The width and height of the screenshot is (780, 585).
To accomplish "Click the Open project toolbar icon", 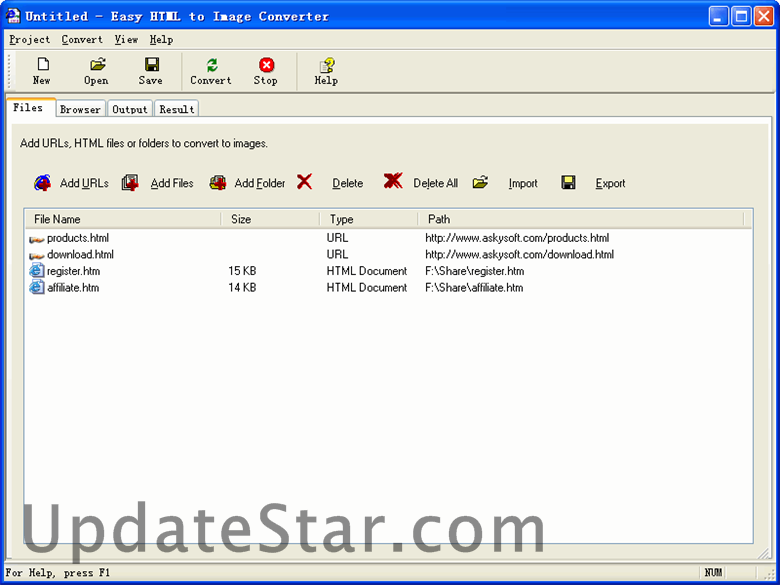I will (98, 64).
